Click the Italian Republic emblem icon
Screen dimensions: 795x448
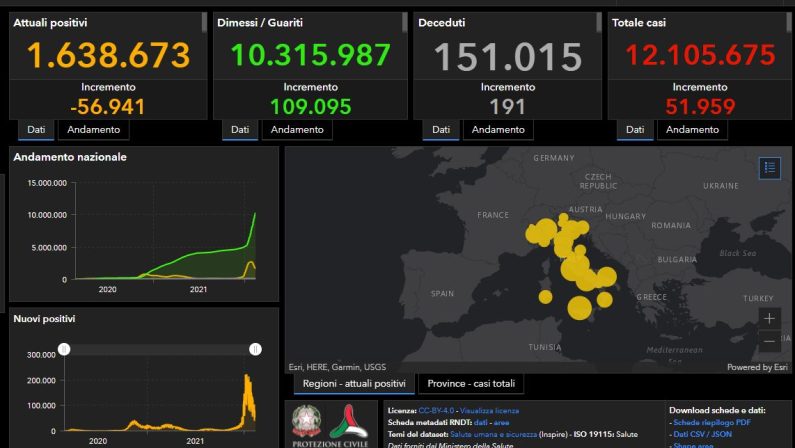[306, 421]
